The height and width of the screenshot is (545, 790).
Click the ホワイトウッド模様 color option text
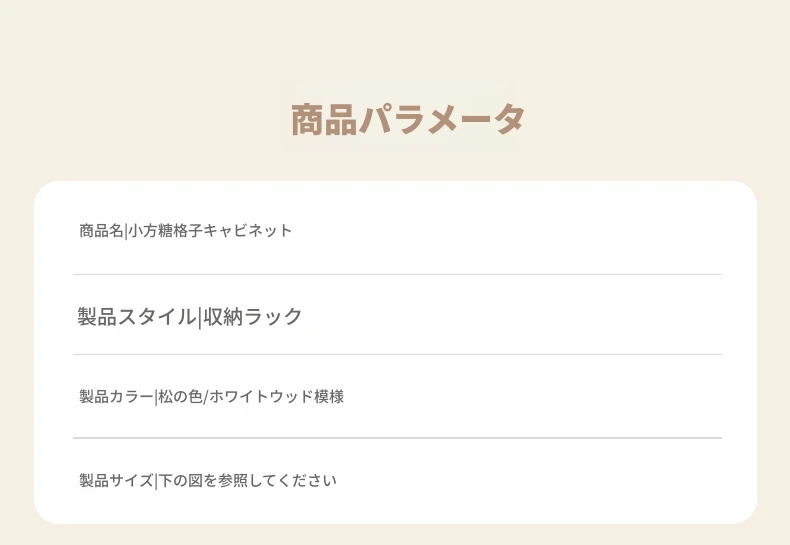click(277, 396)
